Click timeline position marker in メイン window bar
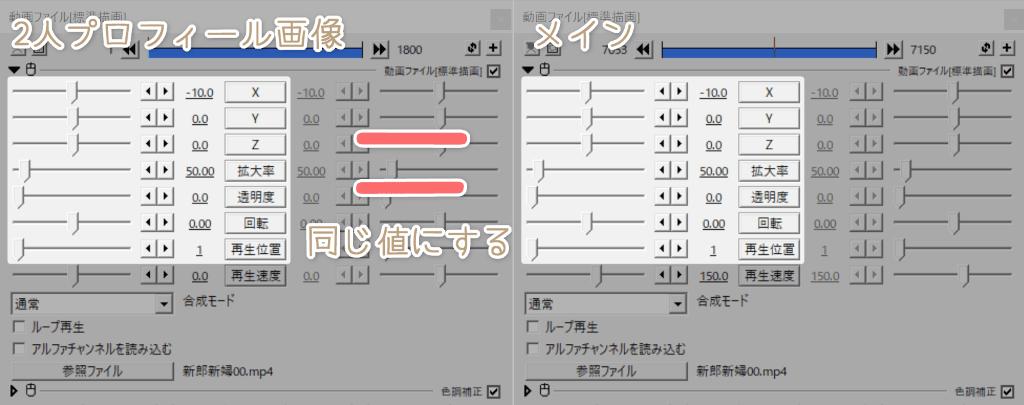The image size is (1024, 405). coord(774,49)
